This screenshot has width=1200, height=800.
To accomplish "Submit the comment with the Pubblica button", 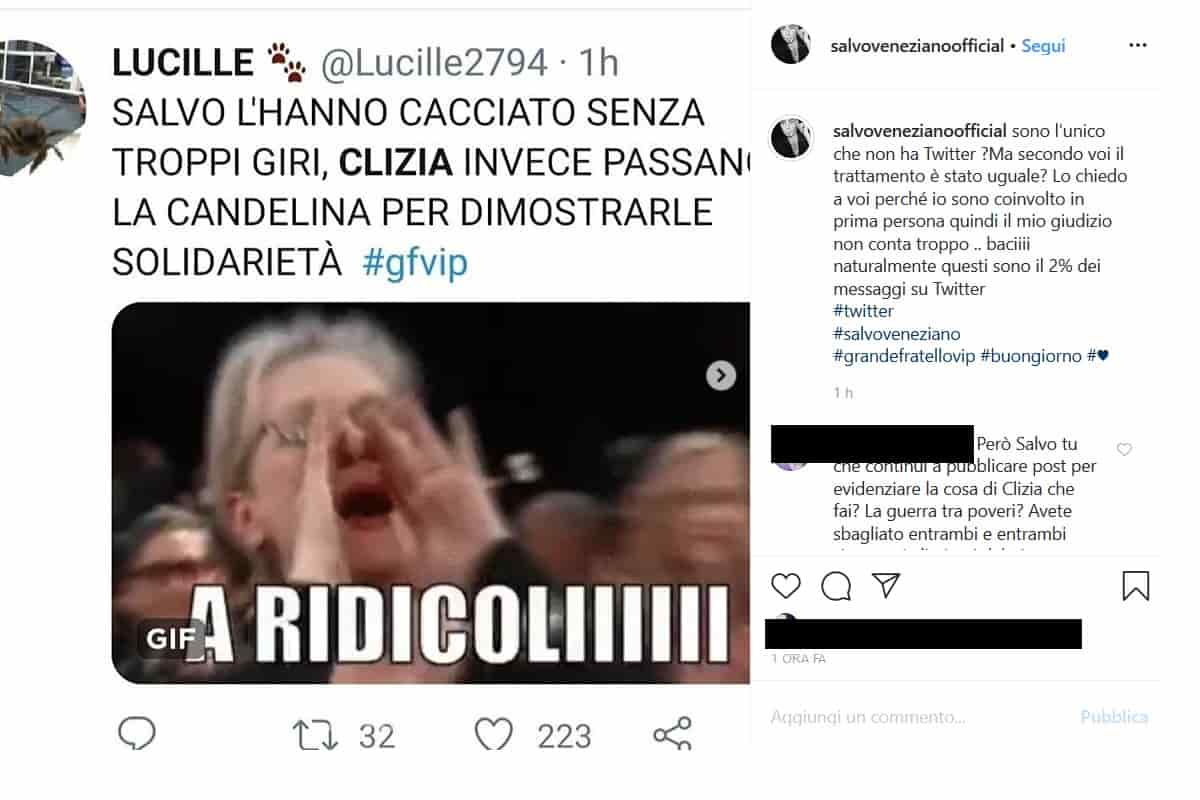I will [x=1114, y=717].
